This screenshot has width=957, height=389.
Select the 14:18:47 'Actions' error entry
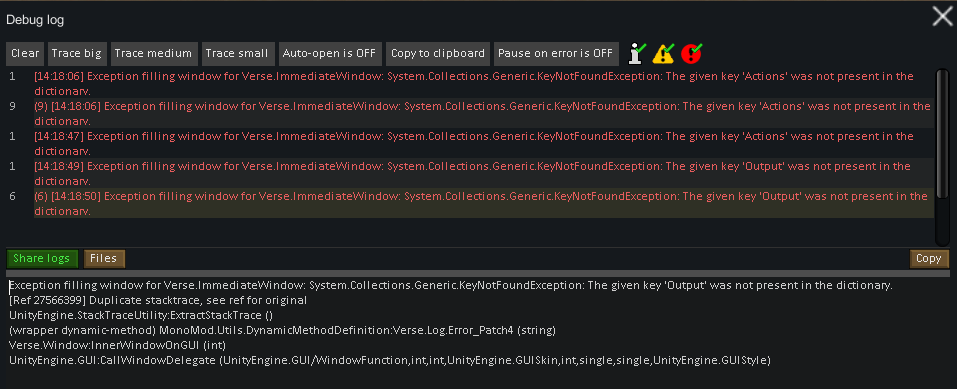pyautogui.click(x=470, y=144)
